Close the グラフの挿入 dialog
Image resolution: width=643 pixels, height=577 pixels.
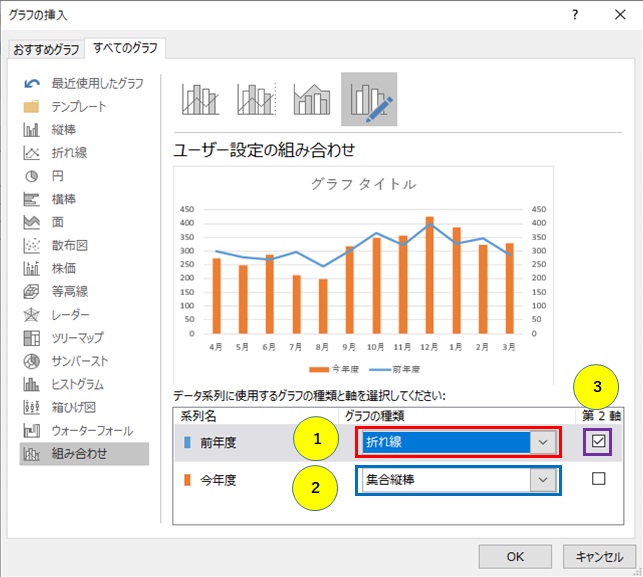coord(620,15)
